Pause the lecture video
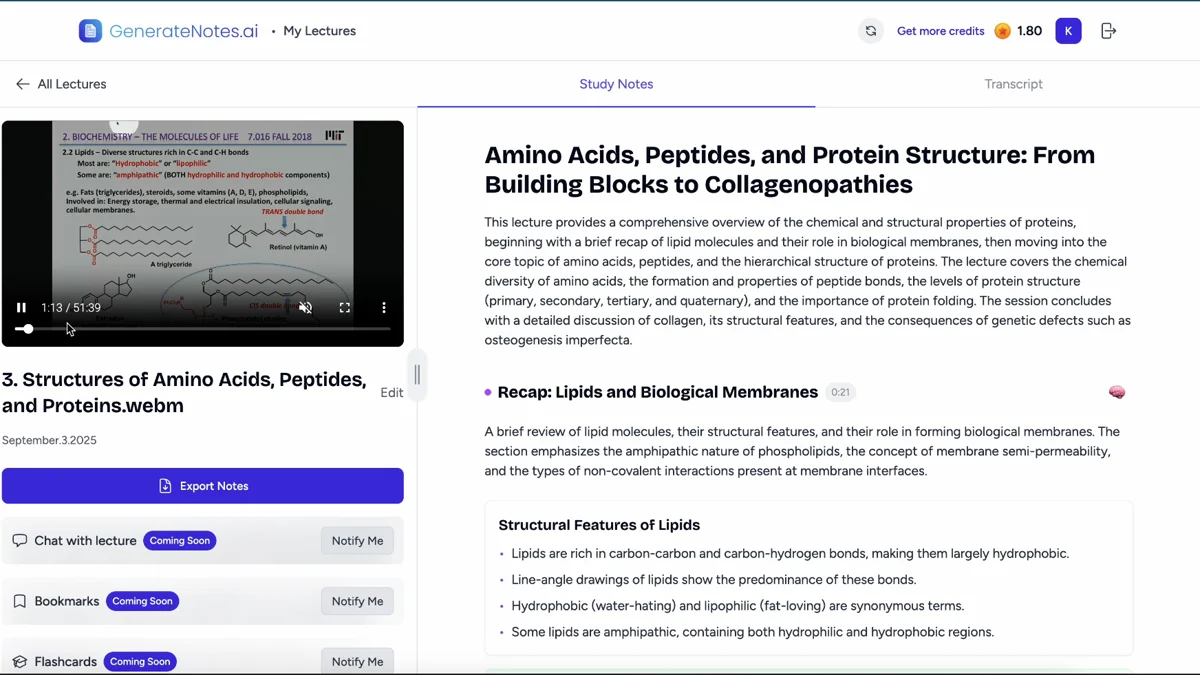Viewport: 1200px width, 675px height. point(21,308)
